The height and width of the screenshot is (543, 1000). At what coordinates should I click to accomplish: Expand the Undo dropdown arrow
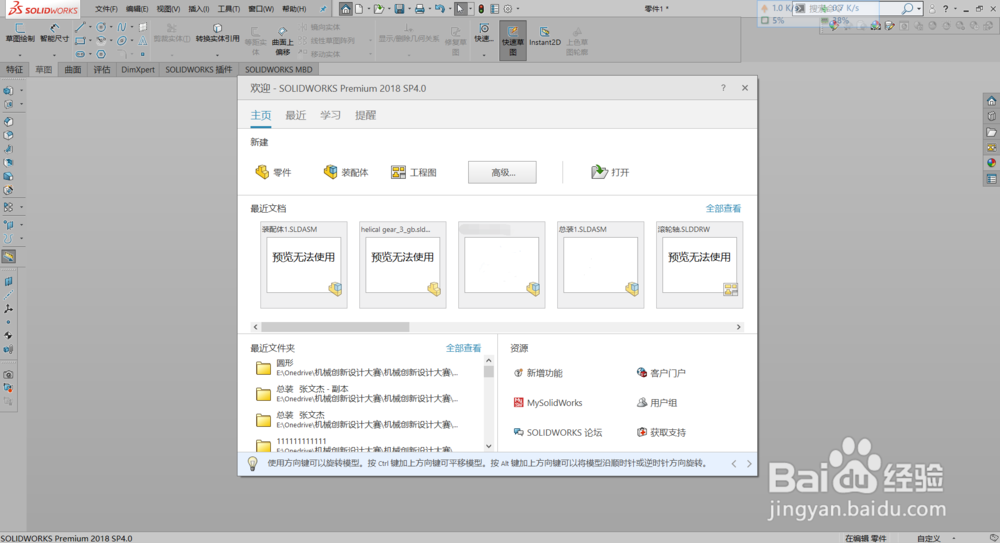click(x=448, y=9)
